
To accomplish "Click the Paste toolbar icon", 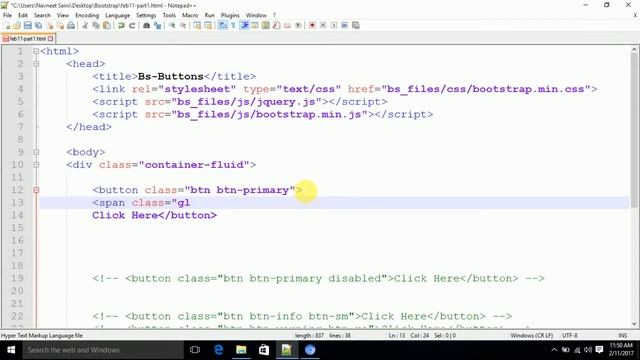I will tap(107, 25).
